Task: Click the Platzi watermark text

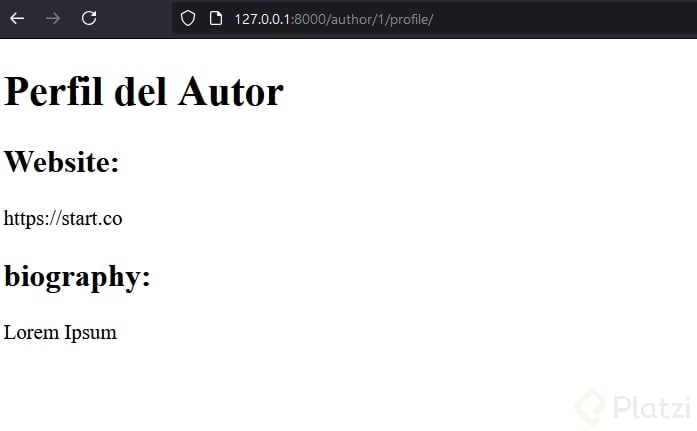Action: (652, 407)
